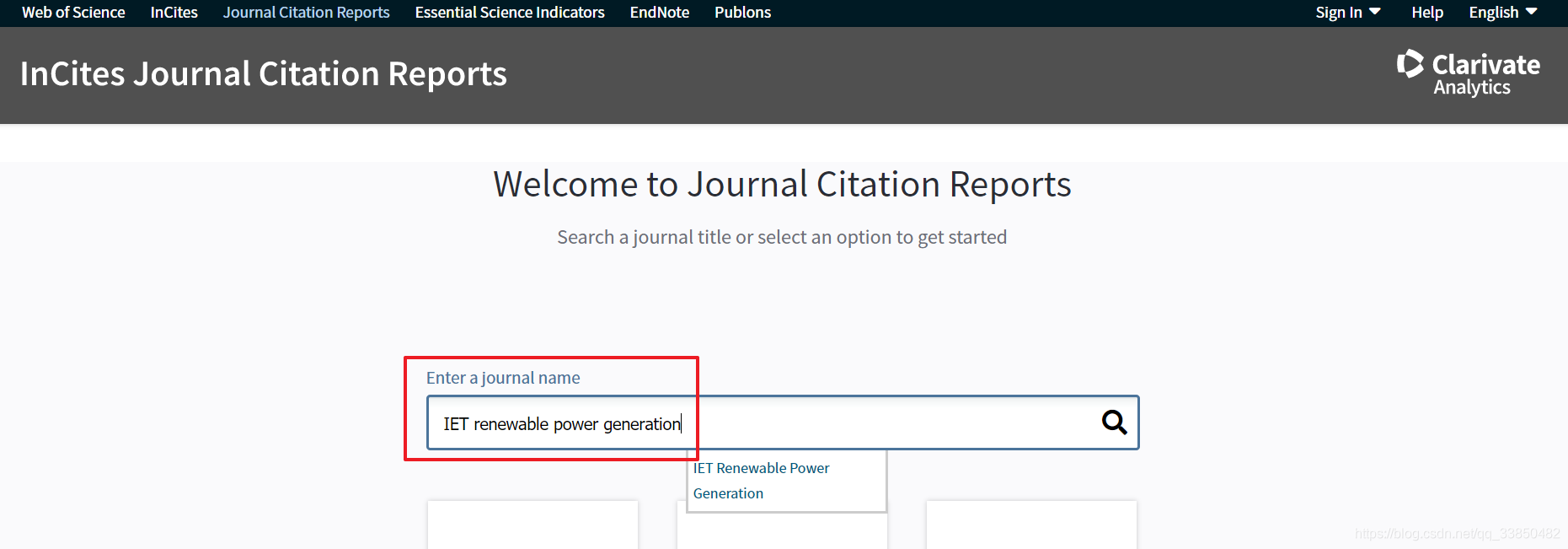Open Publons from the top bar

pyautogui.click(x=742, y=13)
